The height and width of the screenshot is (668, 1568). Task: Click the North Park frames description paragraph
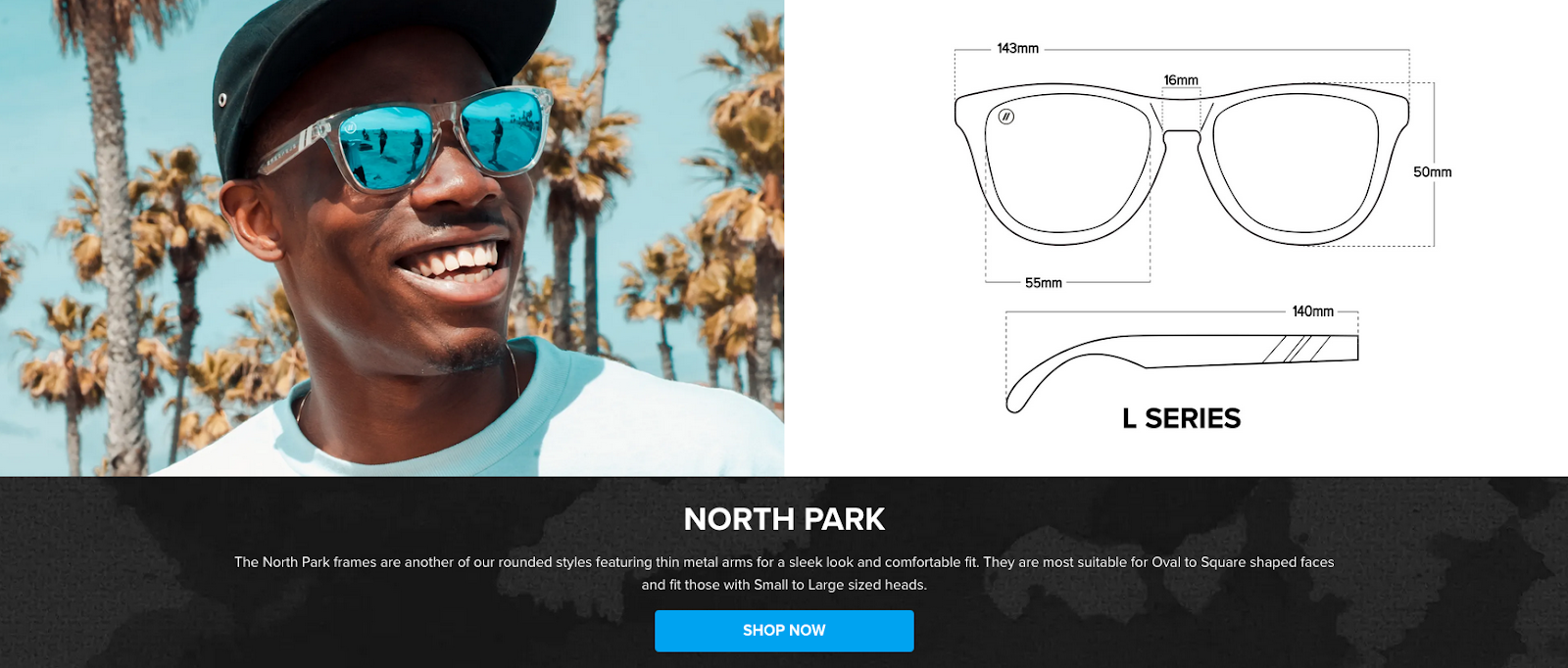point(784,573)
